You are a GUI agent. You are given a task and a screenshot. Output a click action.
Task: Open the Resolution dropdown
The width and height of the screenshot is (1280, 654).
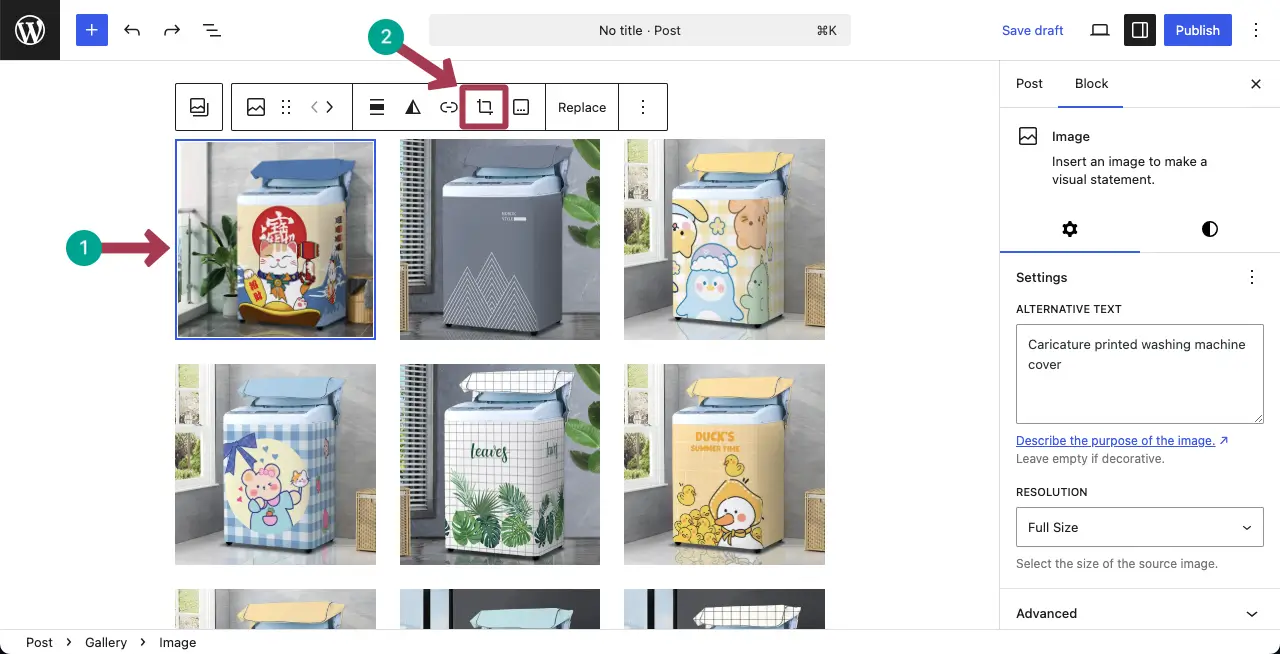[1139, 527]
